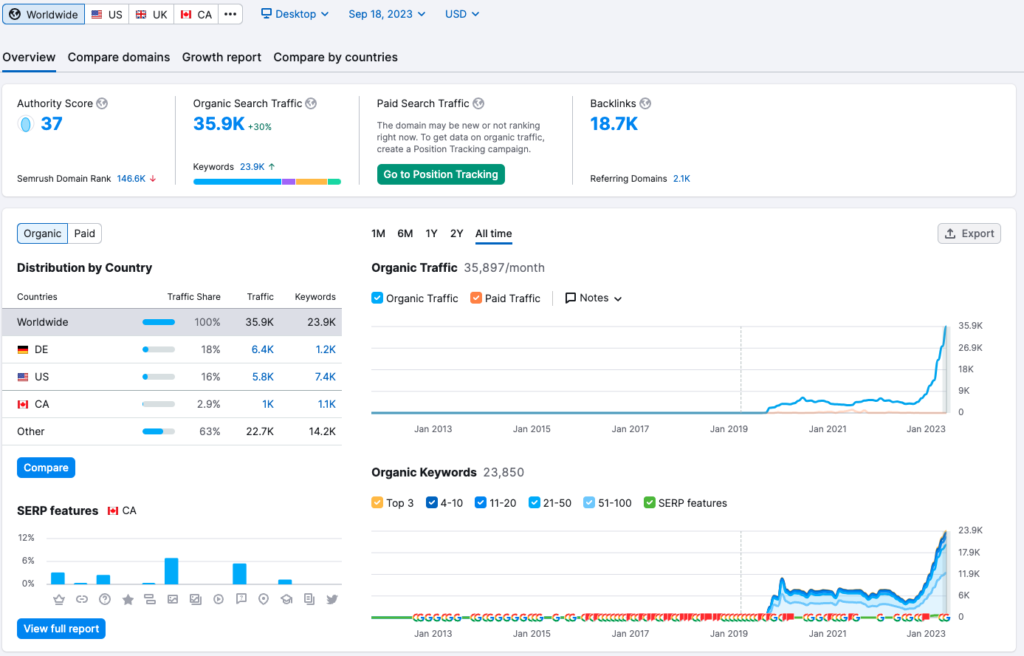Toggle the 4-10 positions checkbox

point(431,502)
